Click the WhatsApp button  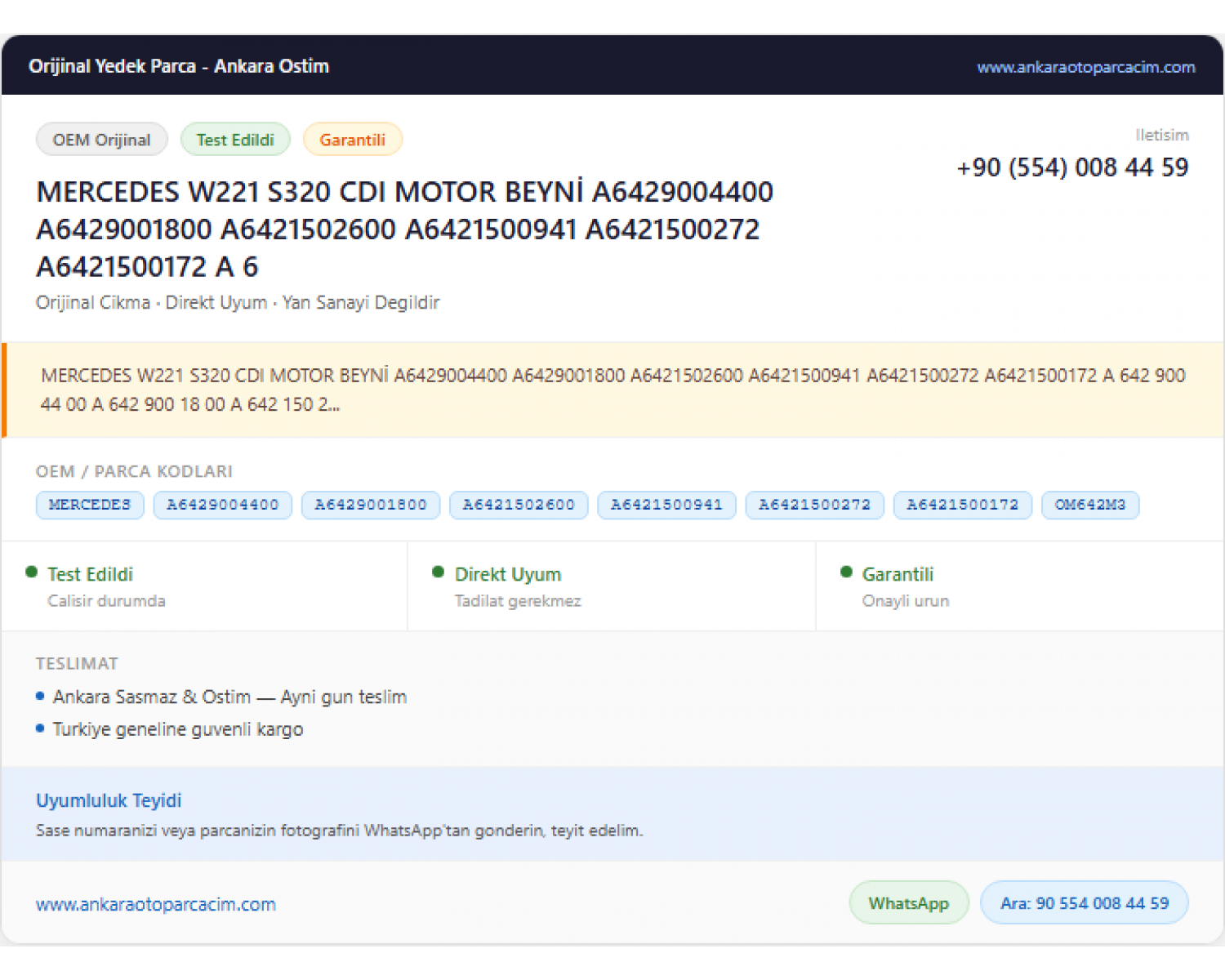click(x=909, y=903)
